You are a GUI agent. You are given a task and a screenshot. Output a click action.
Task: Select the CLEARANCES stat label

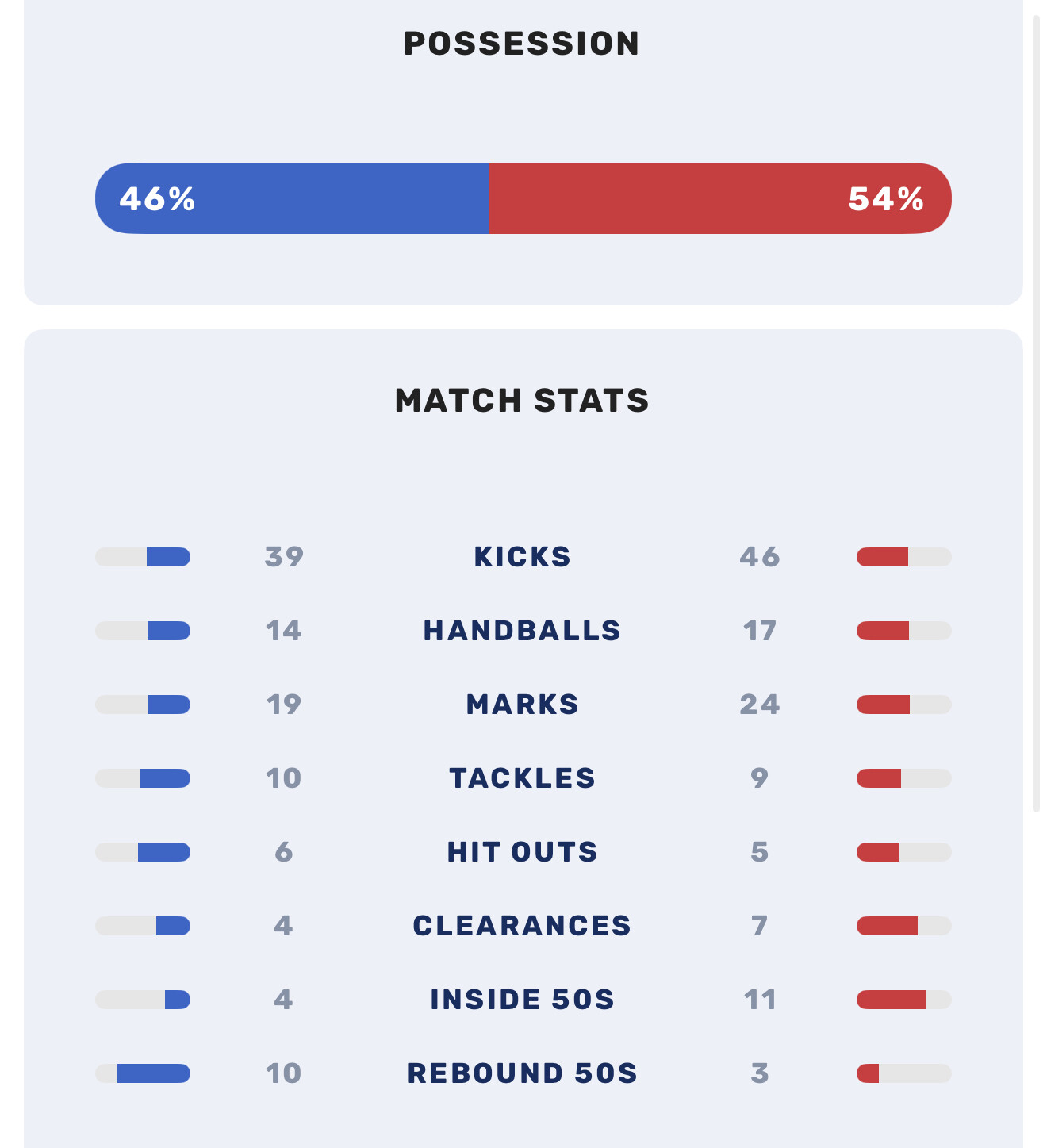click(x=522, y=926)
